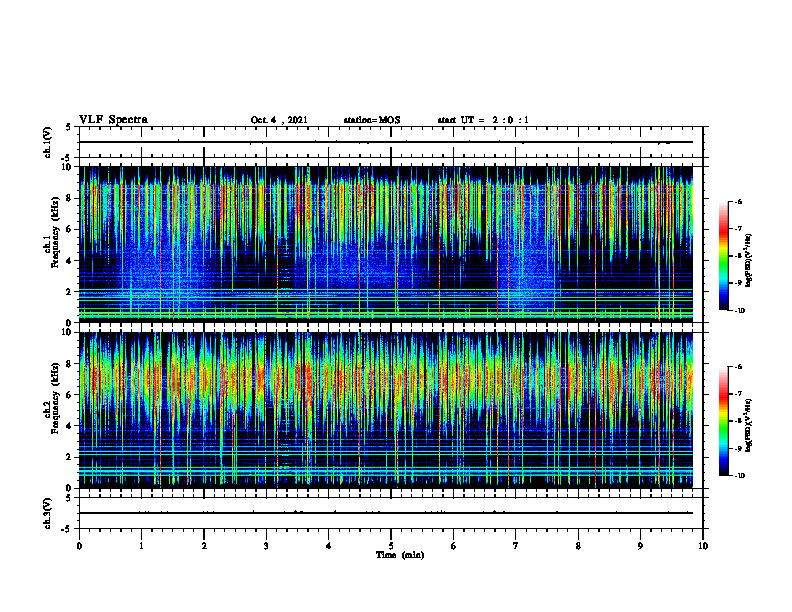
Task: Click the log(PSD) label beside ch.2 color bar
Action: (x=749, y=426)
